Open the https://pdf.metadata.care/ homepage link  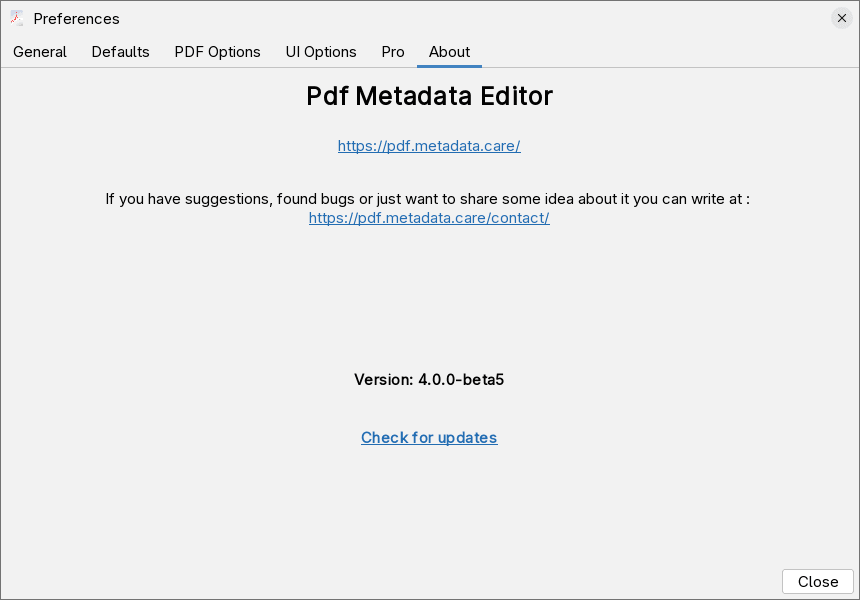coord(429,146)
